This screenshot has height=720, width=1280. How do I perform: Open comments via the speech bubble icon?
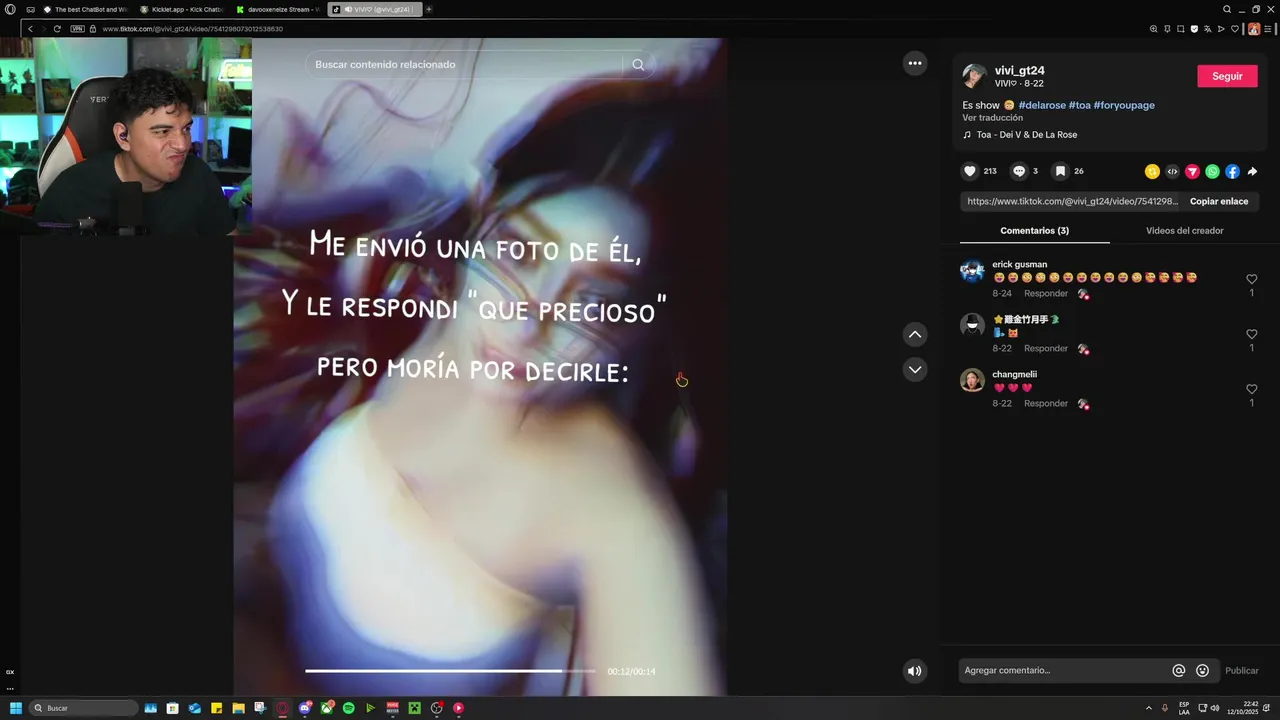tap(1019, 171)
